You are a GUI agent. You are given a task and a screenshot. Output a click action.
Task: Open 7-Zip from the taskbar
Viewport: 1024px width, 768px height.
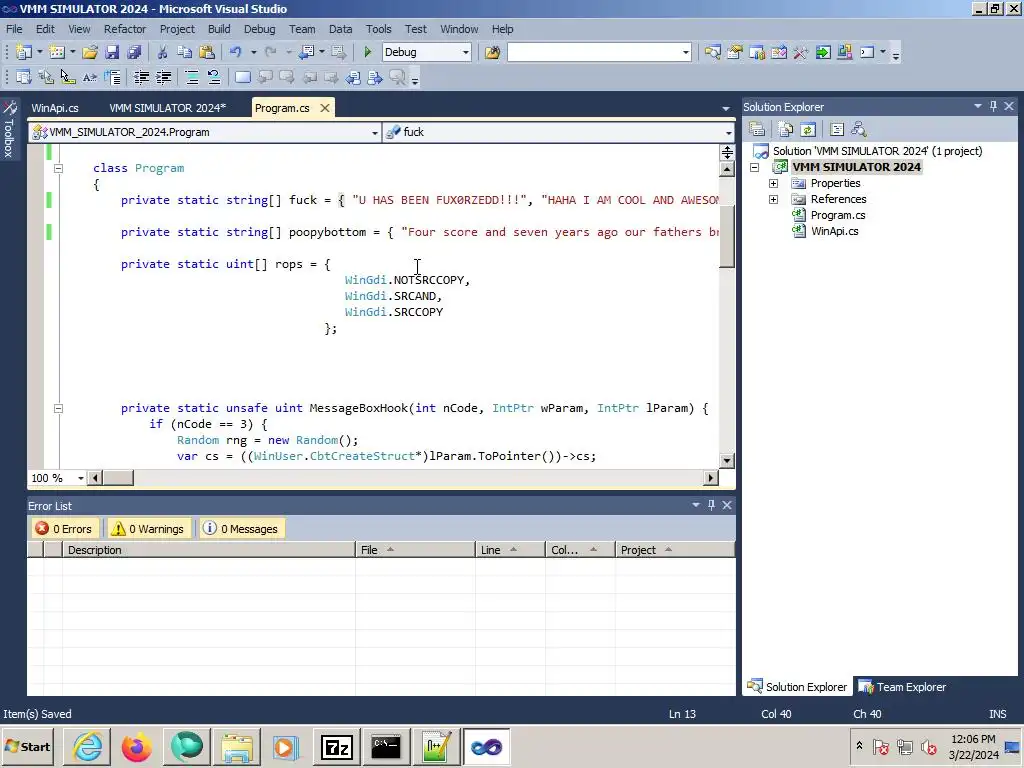[336, 746]
